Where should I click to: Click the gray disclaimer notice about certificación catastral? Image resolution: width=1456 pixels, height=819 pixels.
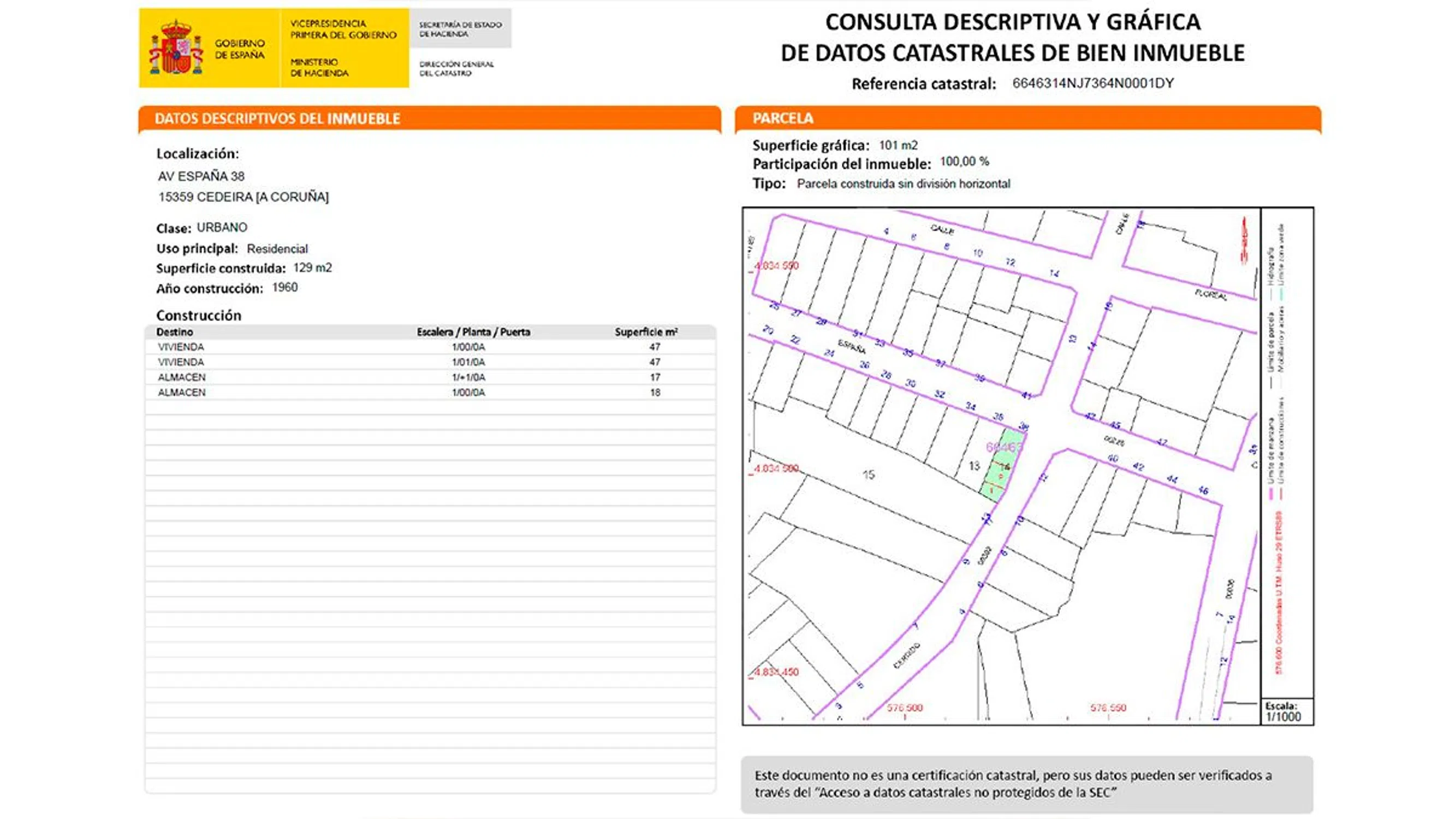click(x=1026, y=784)
